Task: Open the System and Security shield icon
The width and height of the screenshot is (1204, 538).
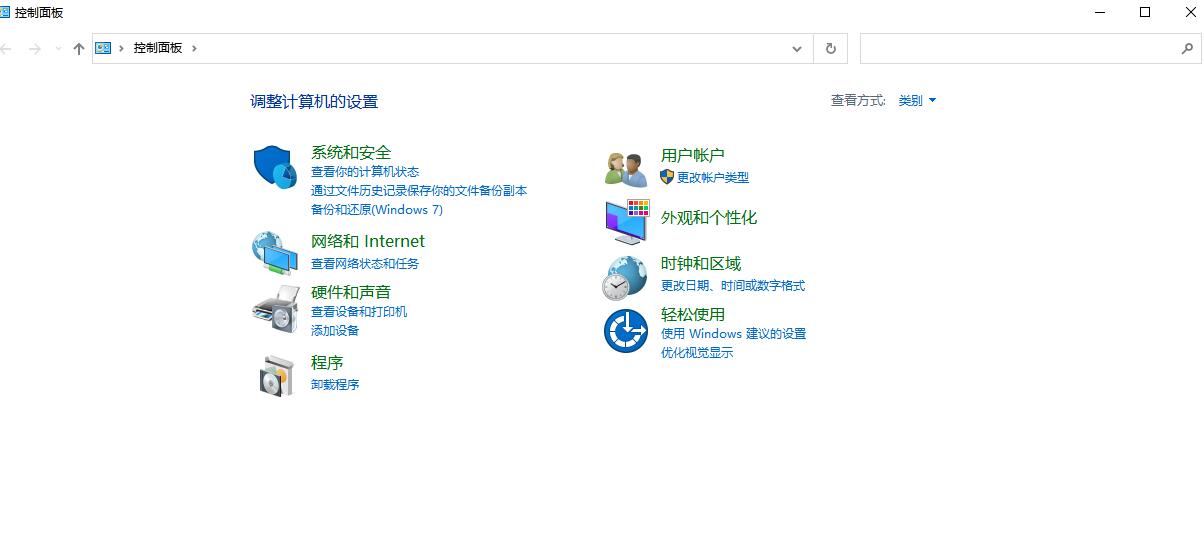Action: click(x=273, y=167)
